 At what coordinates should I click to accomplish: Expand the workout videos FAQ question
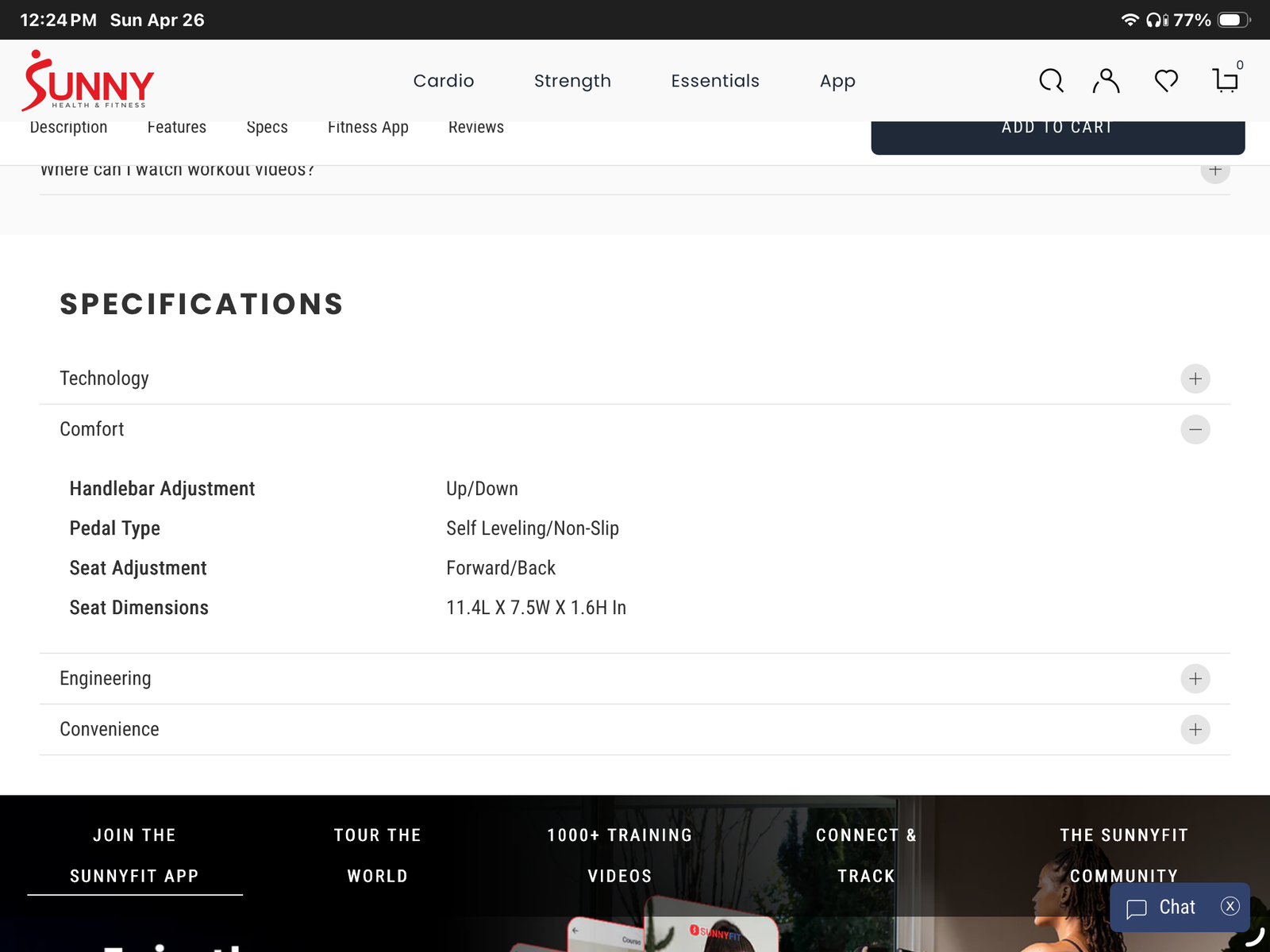(x=1214, y=171)
